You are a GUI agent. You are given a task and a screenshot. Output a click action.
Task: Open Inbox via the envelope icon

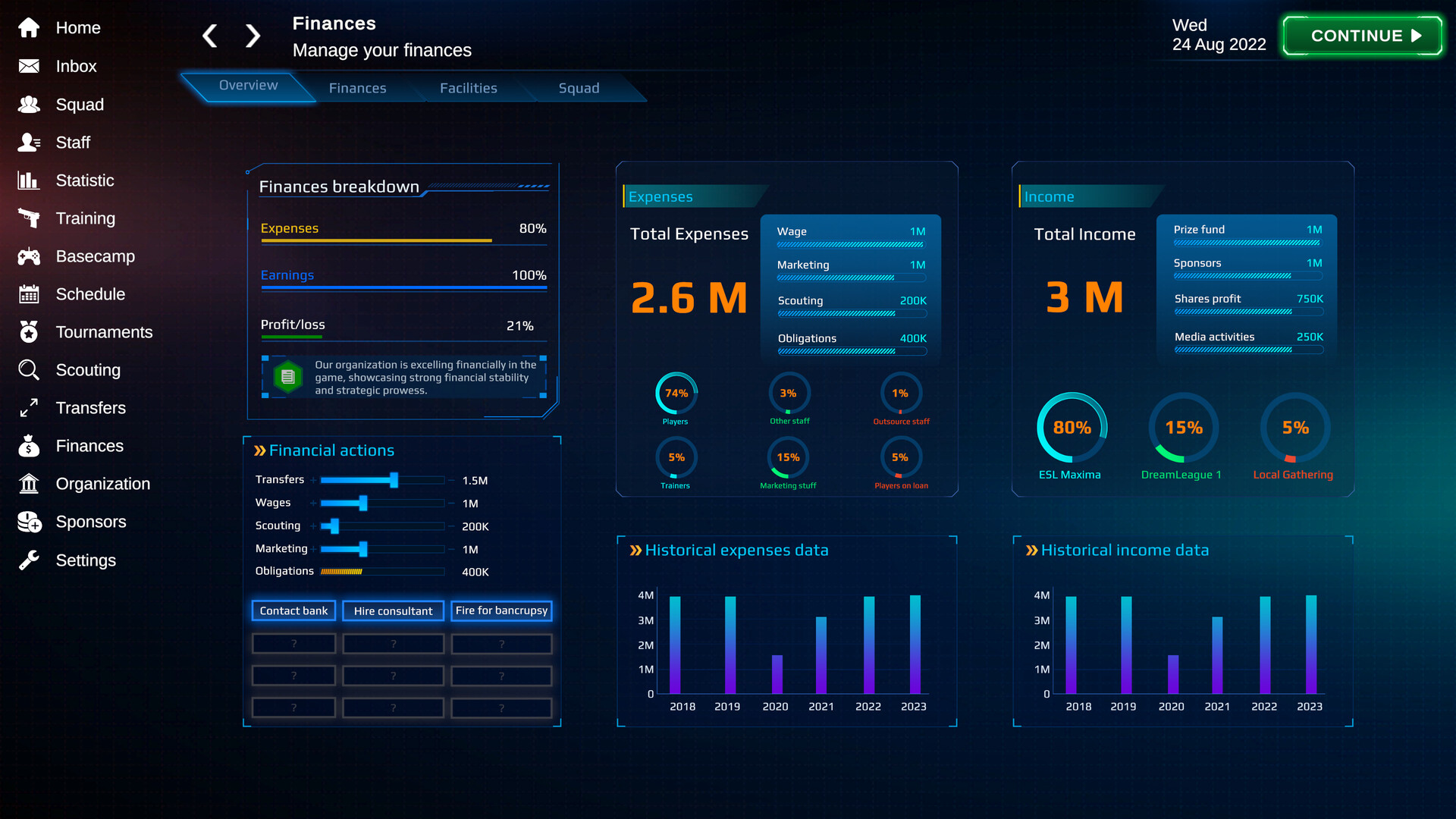(x=29, y=66)
